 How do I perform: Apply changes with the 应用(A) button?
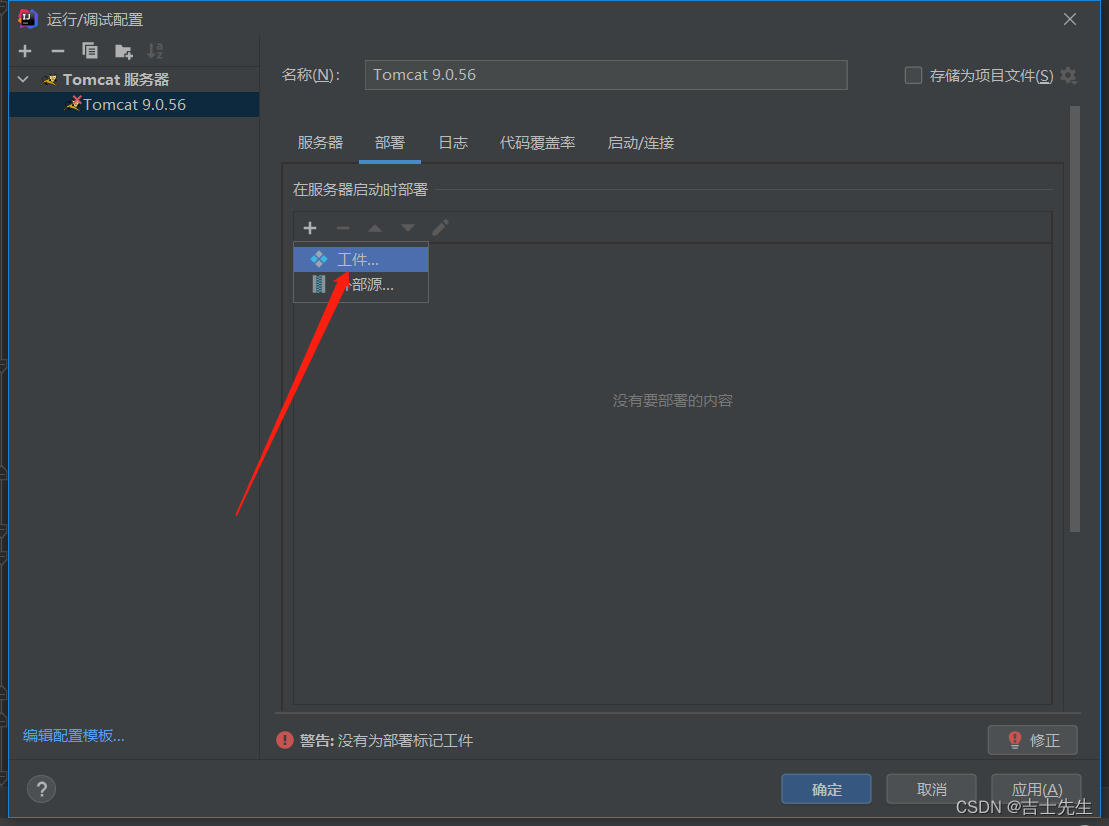pyautogui.click(x=1036, y=789)
